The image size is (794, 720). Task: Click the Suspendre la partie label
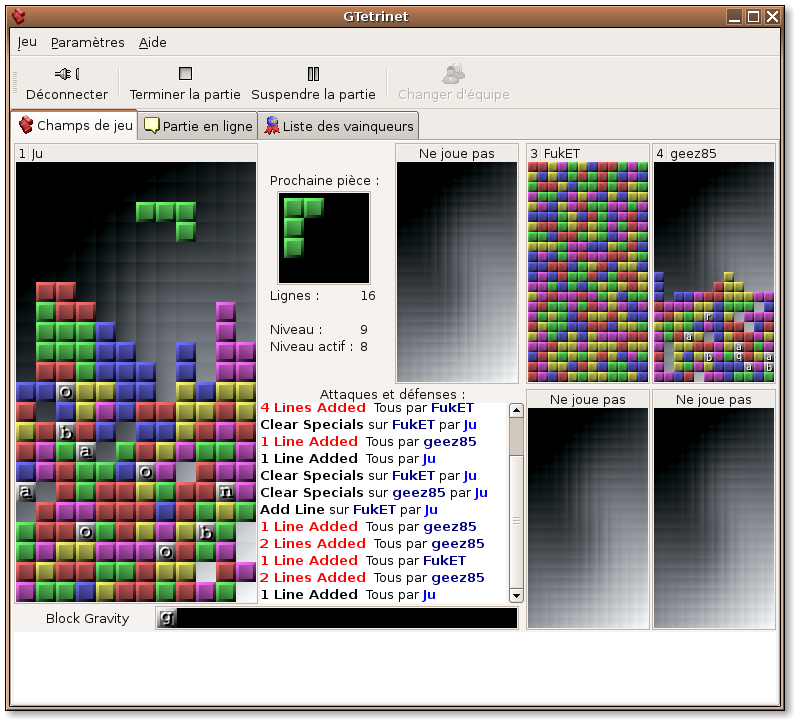[x=313, y=95]
